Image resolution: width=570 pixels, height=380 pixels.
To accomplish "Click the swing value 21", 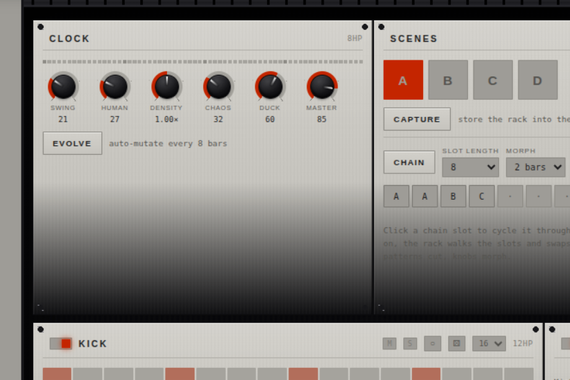I will tap(63, 119).
